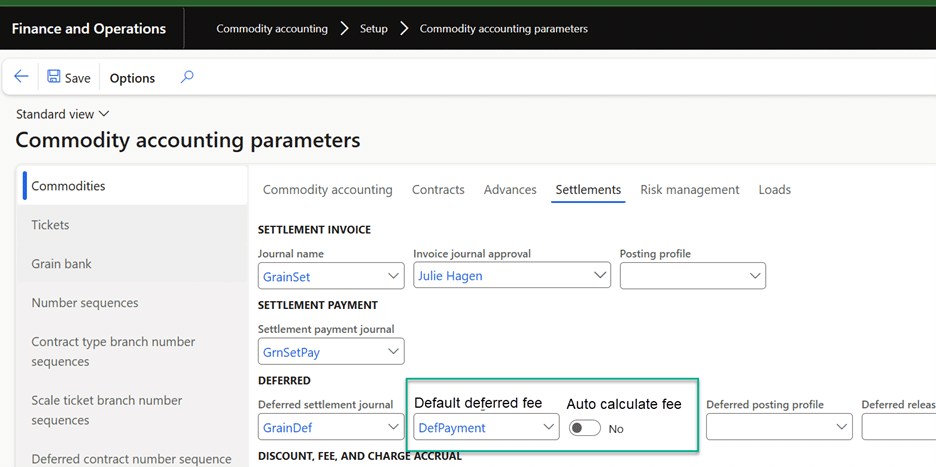Click Commodity accounting in the breadcrumb
The image size is (936, 467).
[272, 29]
